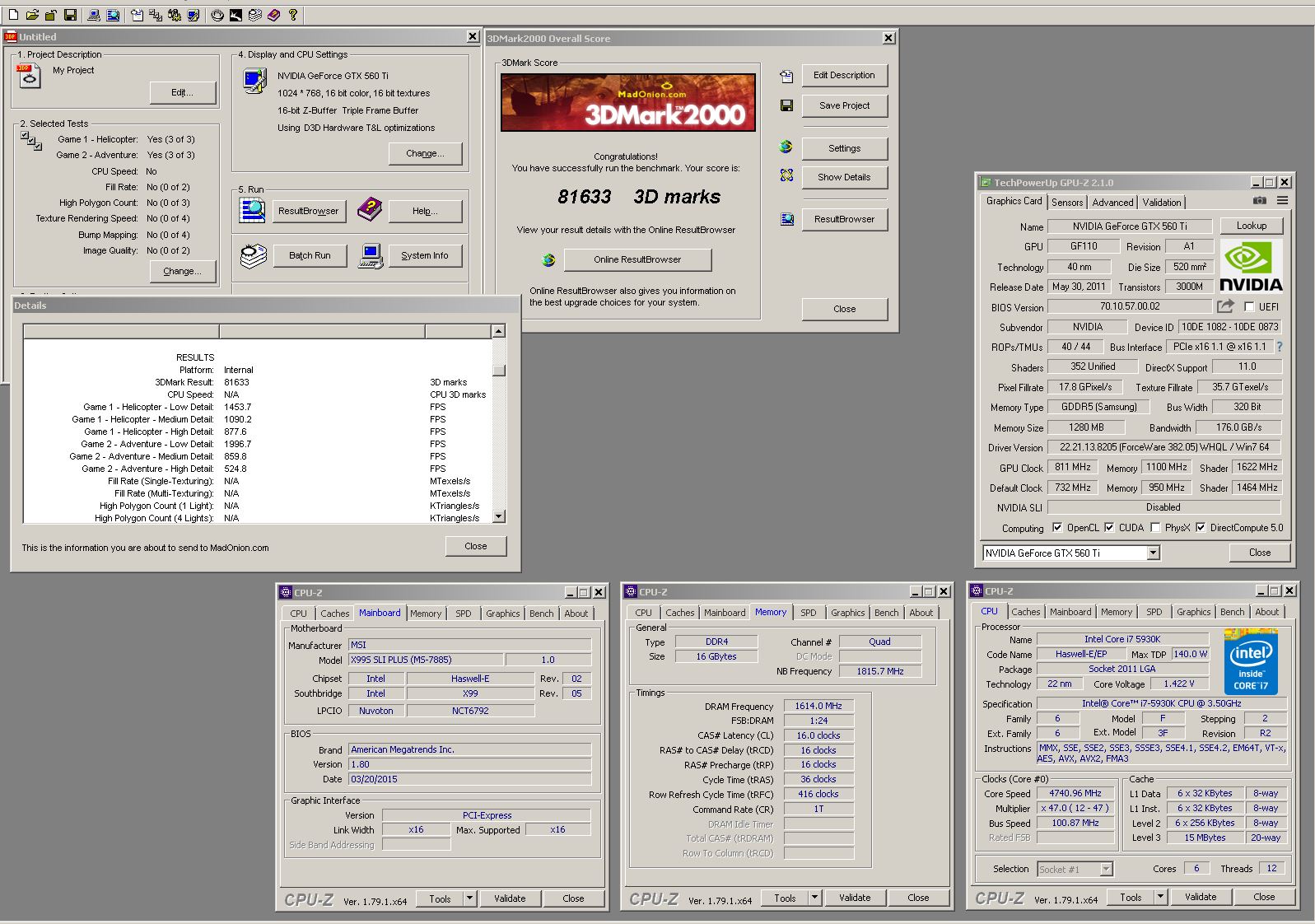Click the GPU-Z BIOS share export icon

tap(1226, 306)
